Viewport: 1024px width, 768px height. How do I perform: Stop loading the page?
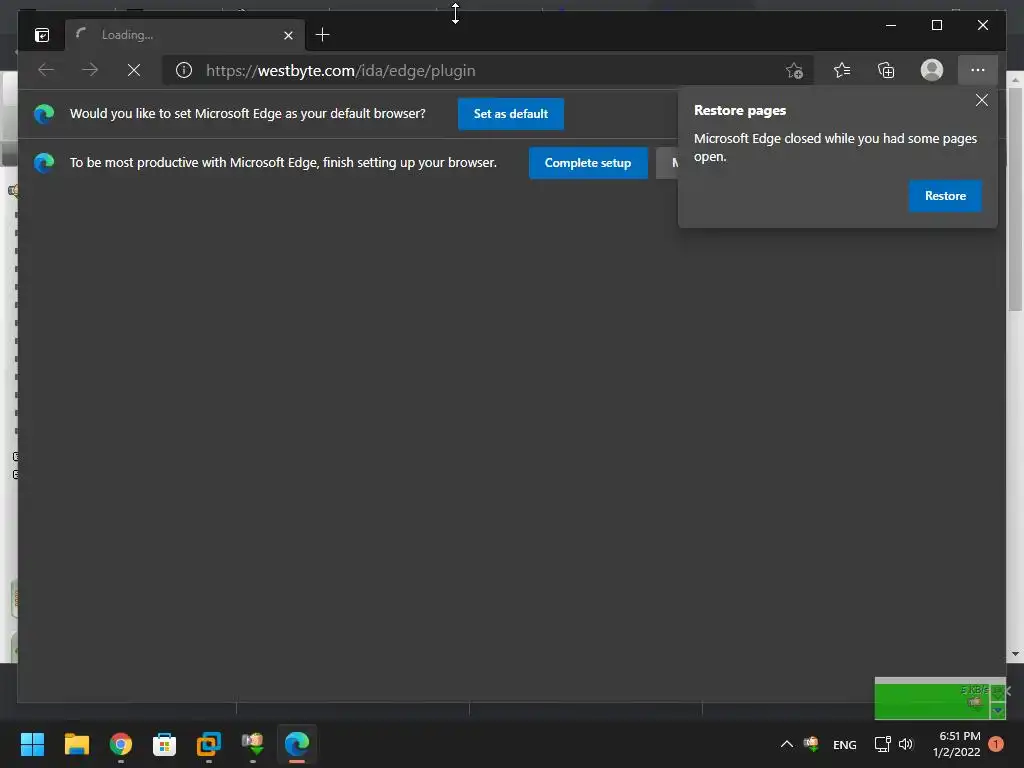[134, 70]
